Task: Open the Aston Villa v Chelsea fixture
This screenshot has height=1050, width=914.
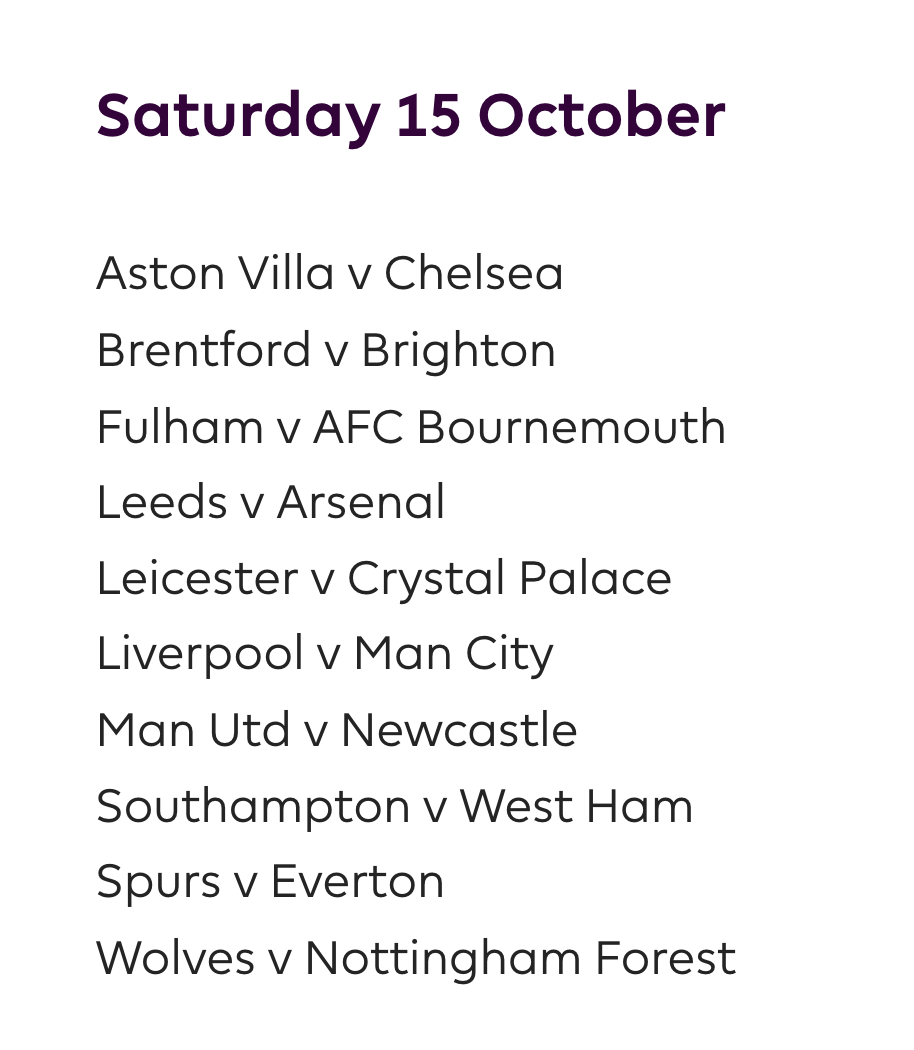Action: 329,274
